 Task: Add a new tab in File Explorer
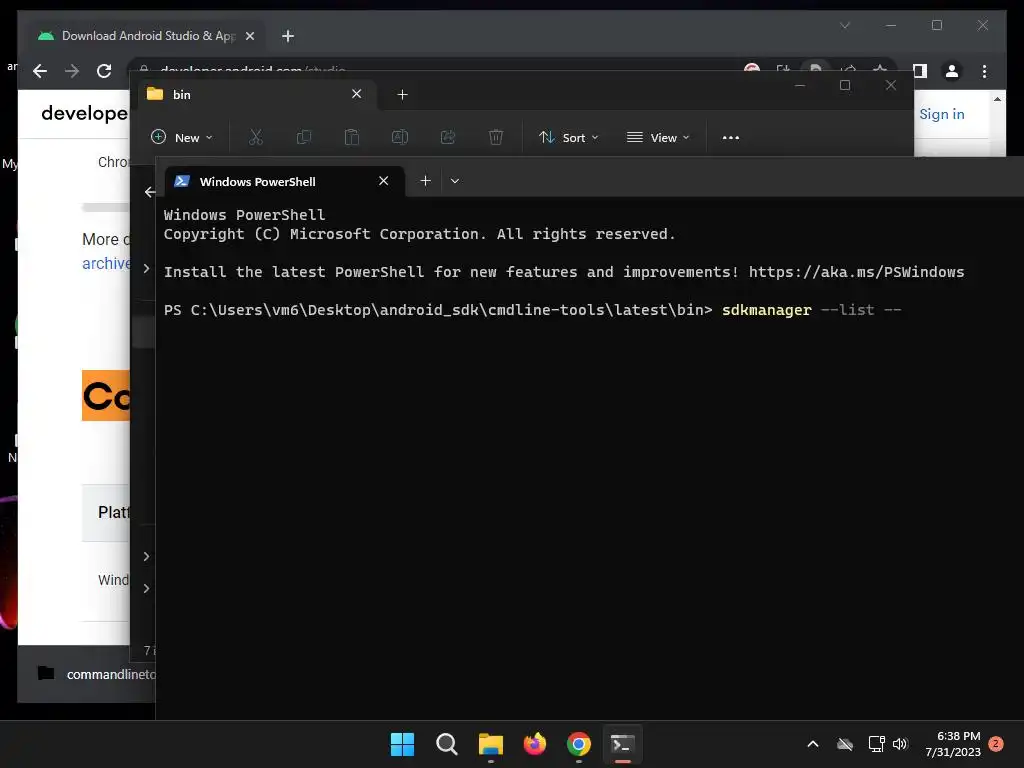pos(402,95)
